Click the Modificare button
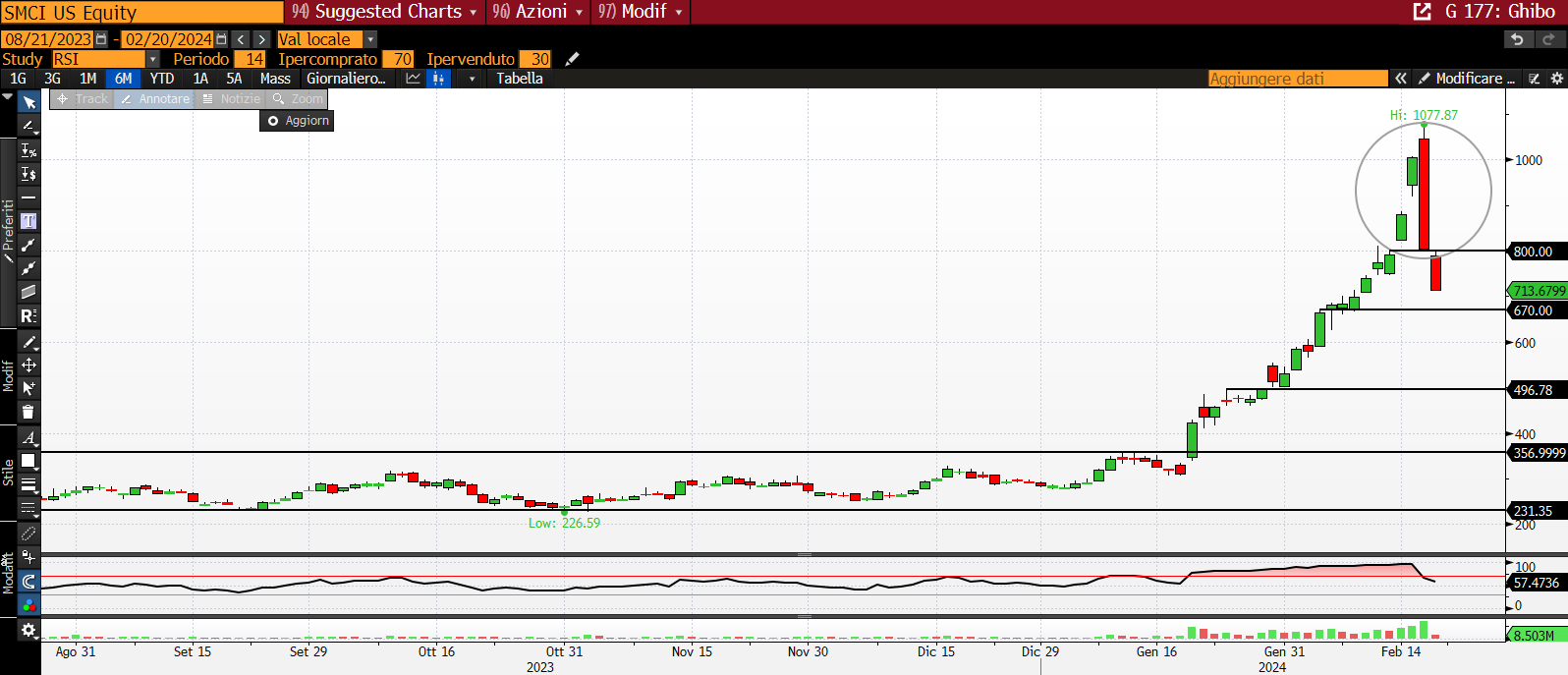The height and width of the screenshot is (675, 1568). (x=1467, y=79)
